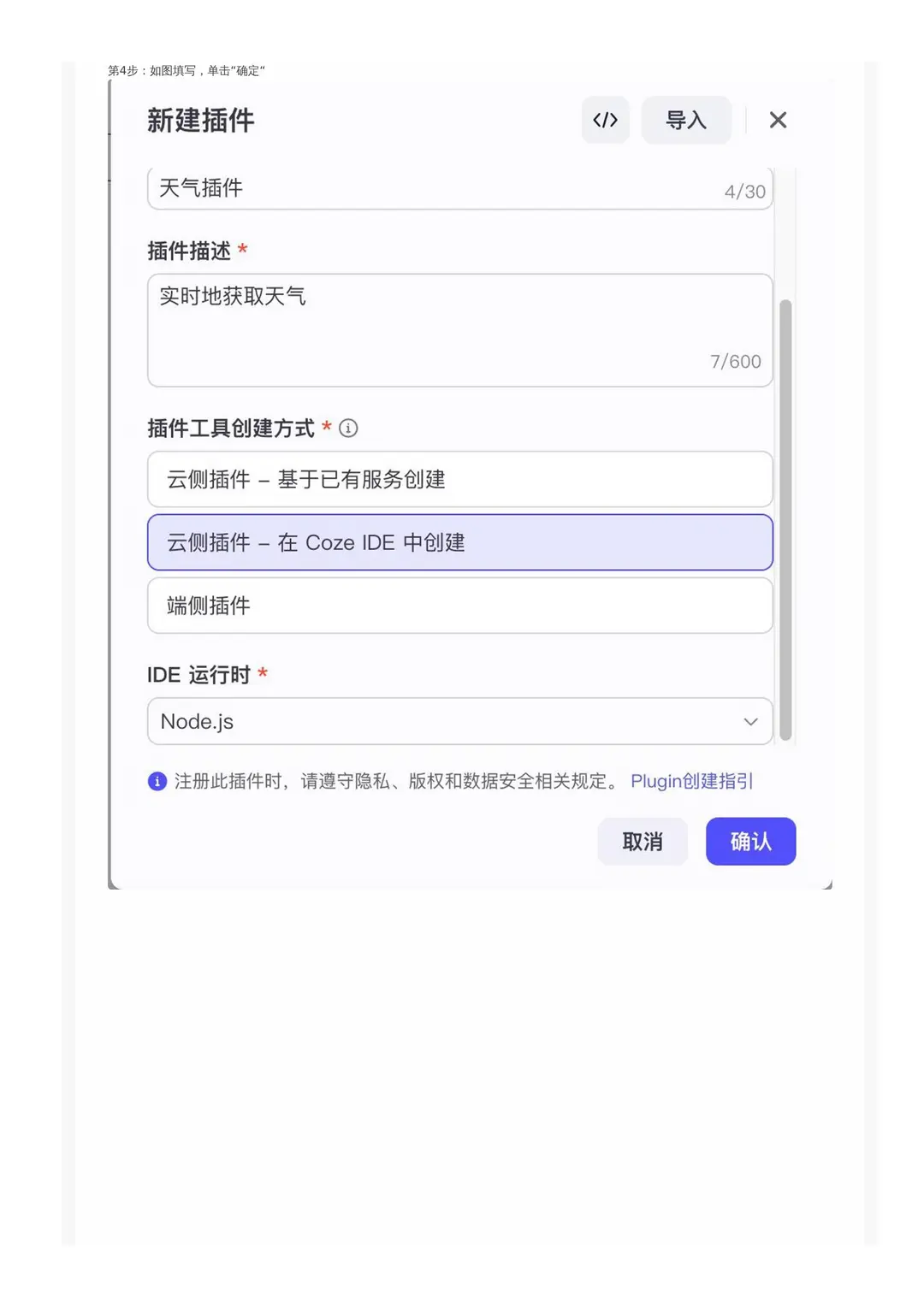Select 云侧插件 – 在 Coze IDE 中创建 option
The height and width of the screenshot is (1307, 924).
pos(460,542)
